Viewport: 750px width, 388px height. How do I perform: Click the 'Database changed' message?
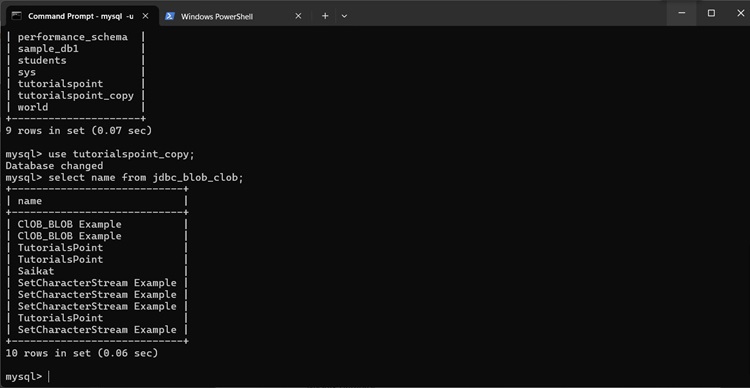[x=54, y=166]
